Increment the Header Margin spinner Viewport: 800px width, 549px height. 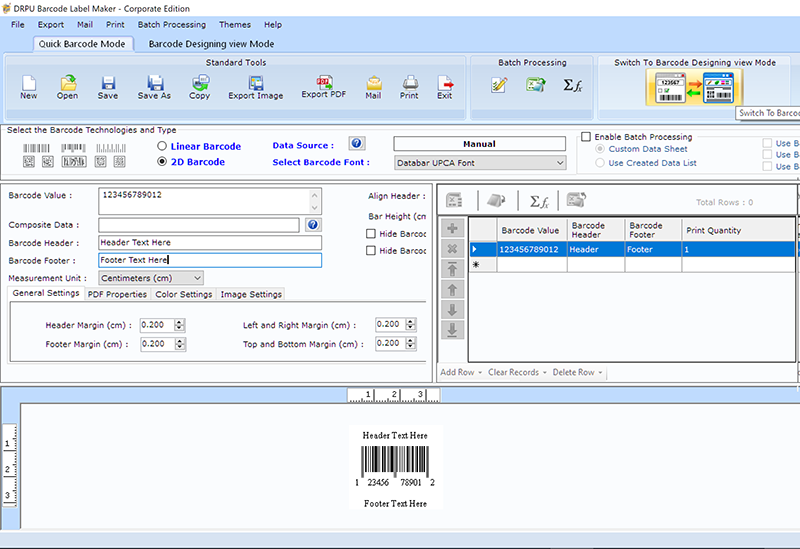[x=180, y=322]
